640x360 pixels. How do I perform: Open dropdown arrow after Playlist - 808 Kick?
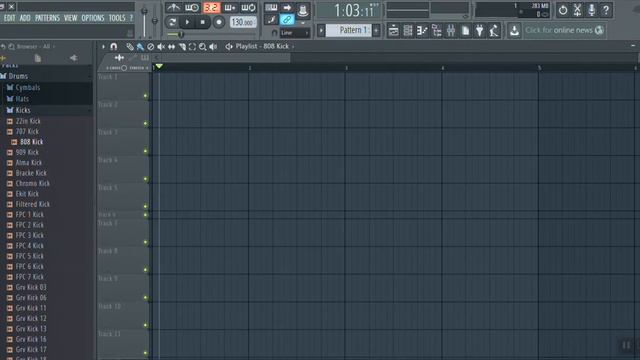293,47
